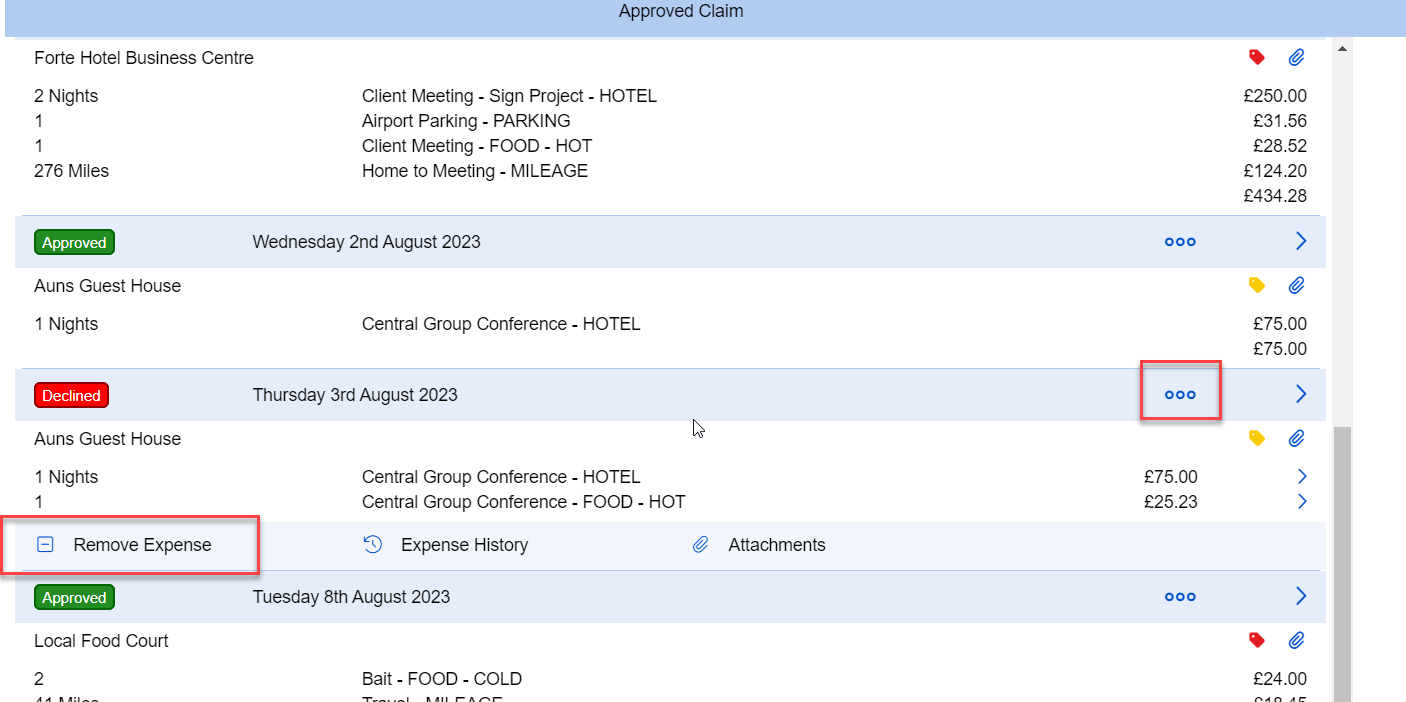
Task: Open the £75.00 HOTEL line item chevron
Action: click(x=1302, y=476)
